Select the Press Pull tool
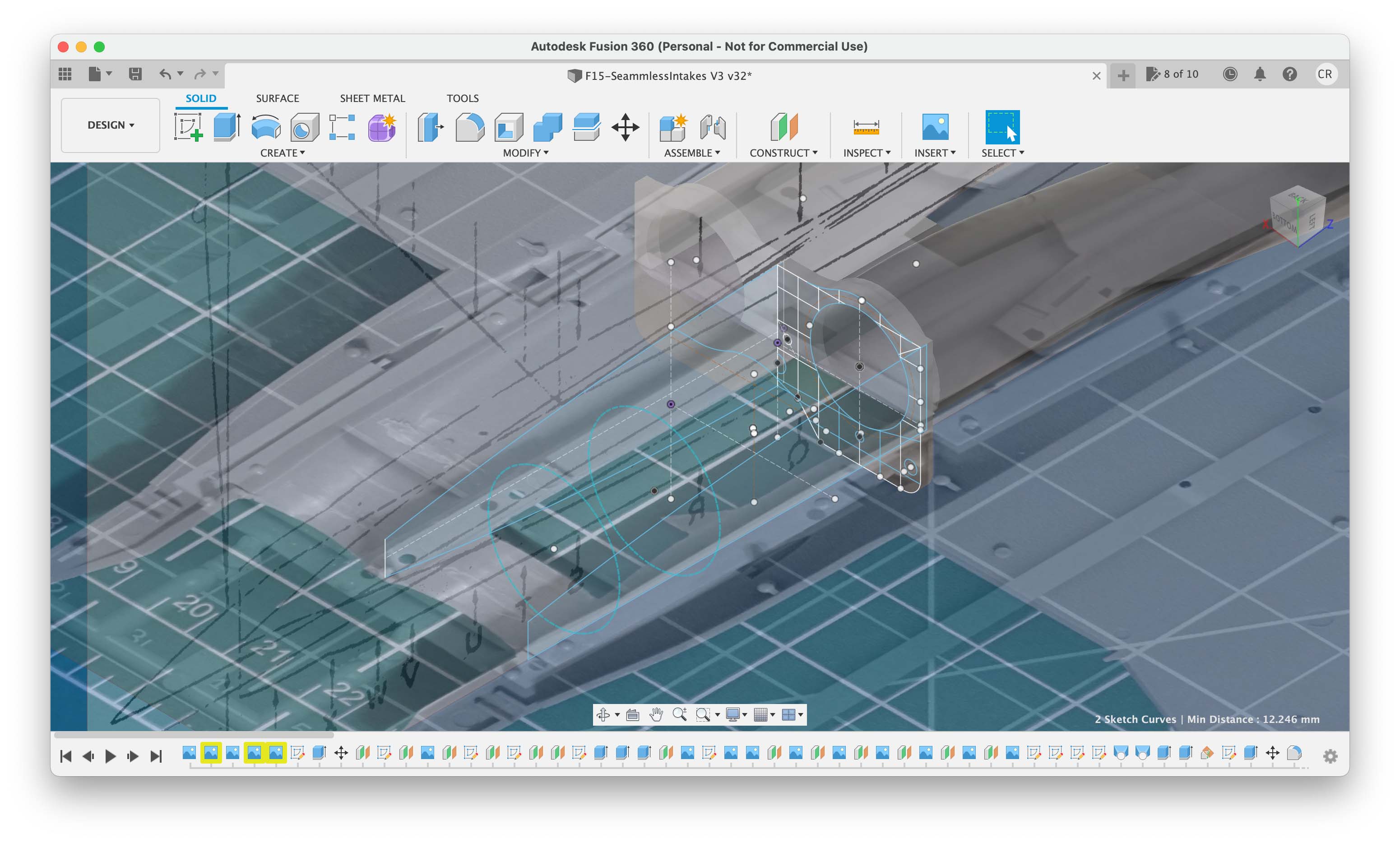This screenshot has height=843, width=1400. coord(431,127)
